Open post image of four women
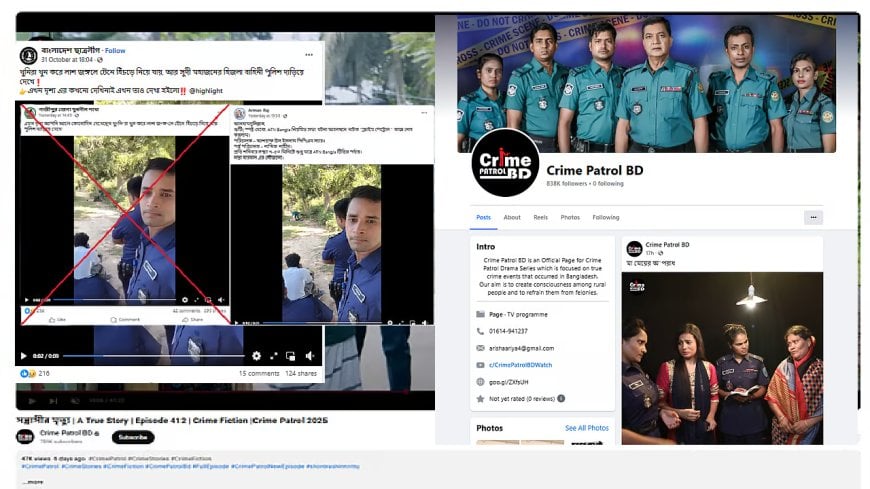Screen dimensions: 870x489 pyautogui.click(x=722, y=358)
